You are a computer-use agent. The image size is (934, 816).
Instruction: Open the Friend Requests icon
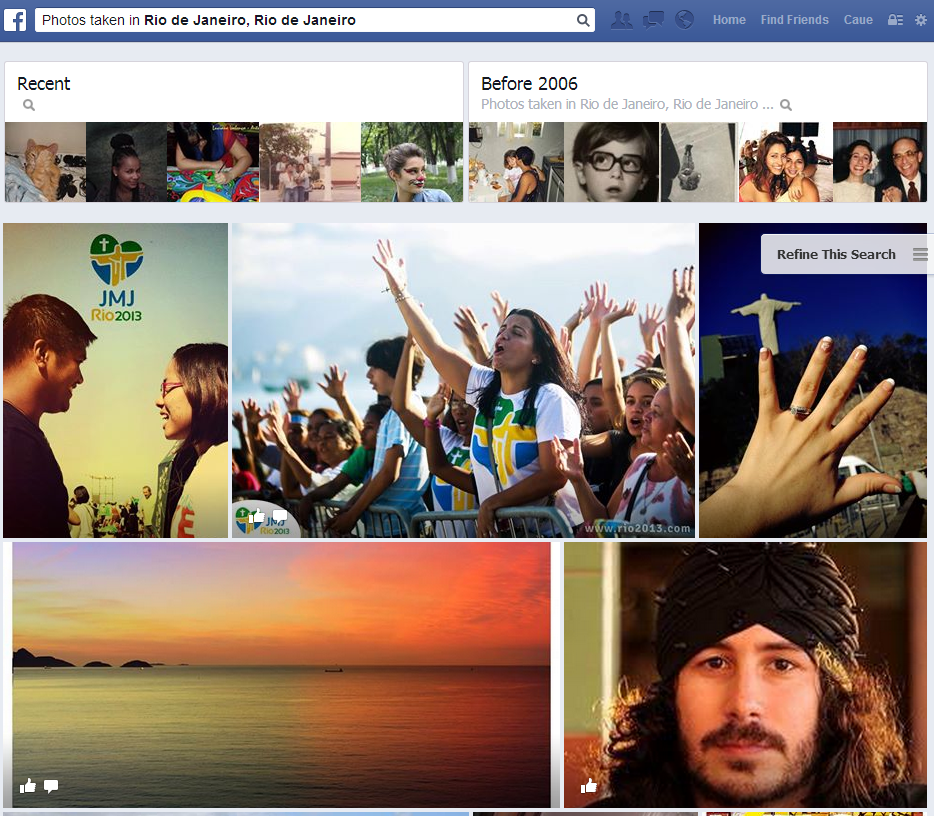coord(621,20)
